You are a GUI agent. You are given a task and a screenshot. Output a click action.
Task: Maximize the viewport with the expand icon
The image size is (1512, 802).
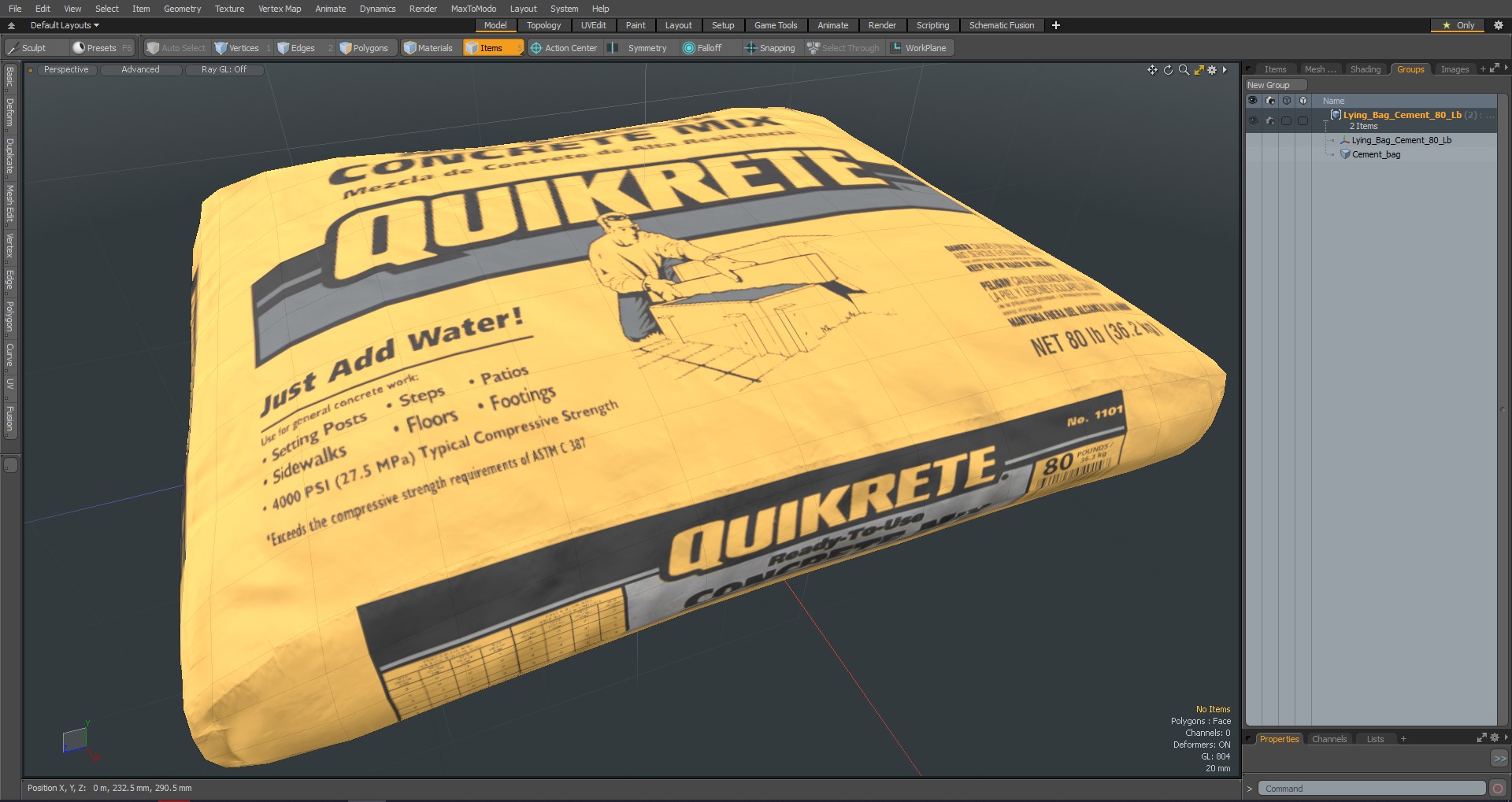pos(1199,70)
